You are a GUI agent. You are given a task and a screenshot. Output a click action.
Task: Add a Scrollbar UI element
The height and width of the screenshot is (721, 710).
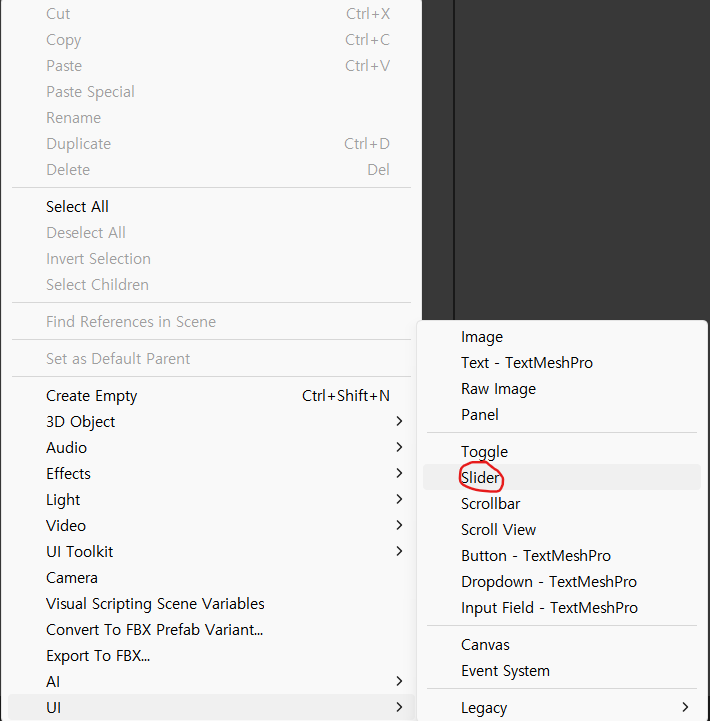pyautogui.click(x=561, y=504)
